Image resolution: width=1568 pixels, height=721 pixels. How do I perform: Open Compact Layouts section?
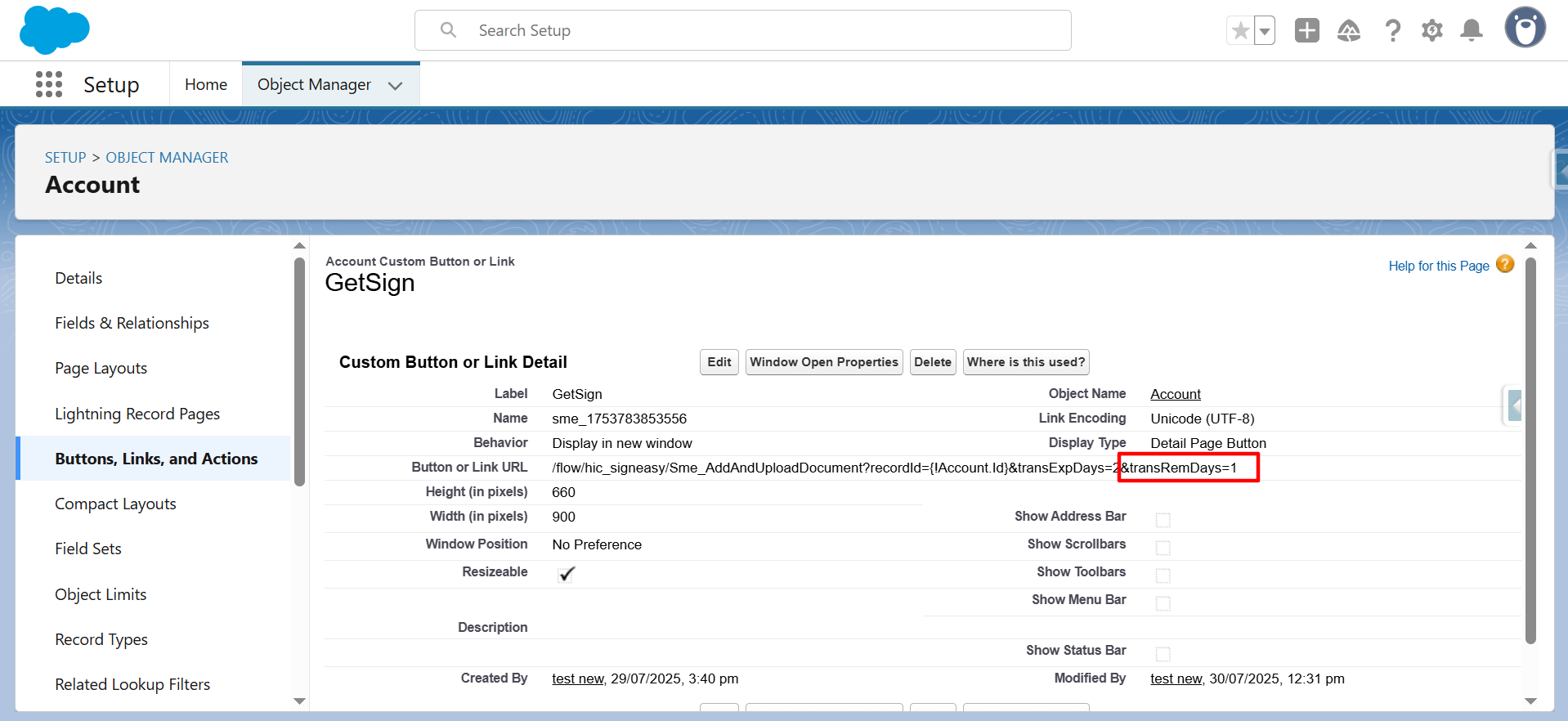115,504
